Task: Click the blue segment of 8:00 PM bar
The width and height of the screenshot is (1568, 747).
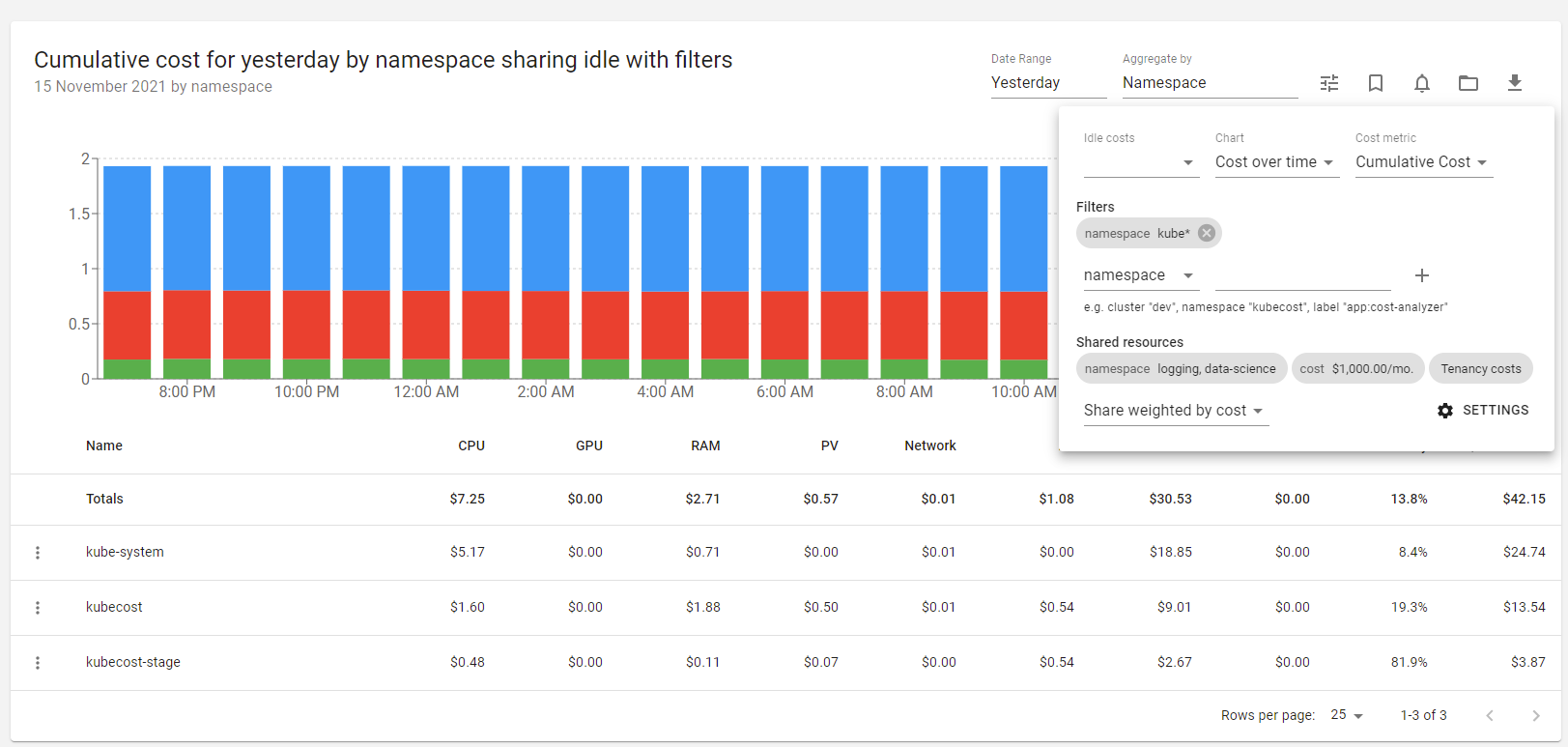Action: click(186, 227)
